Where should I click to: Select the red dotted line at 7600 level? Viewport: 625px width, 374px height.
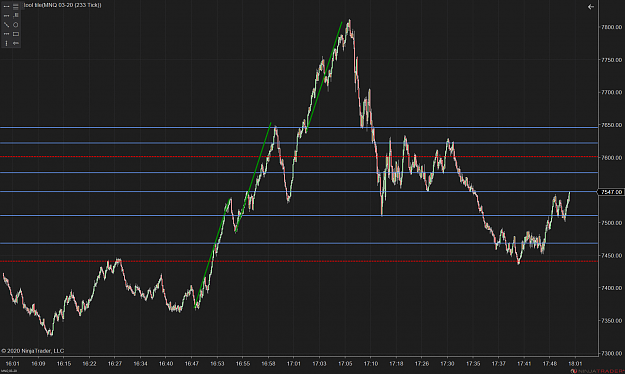click(299, 157)
